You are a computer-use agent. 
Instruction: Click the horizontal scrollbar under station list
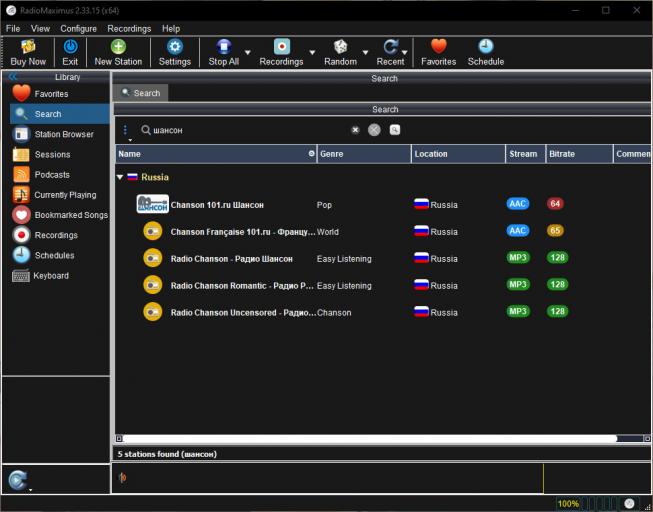370,439
